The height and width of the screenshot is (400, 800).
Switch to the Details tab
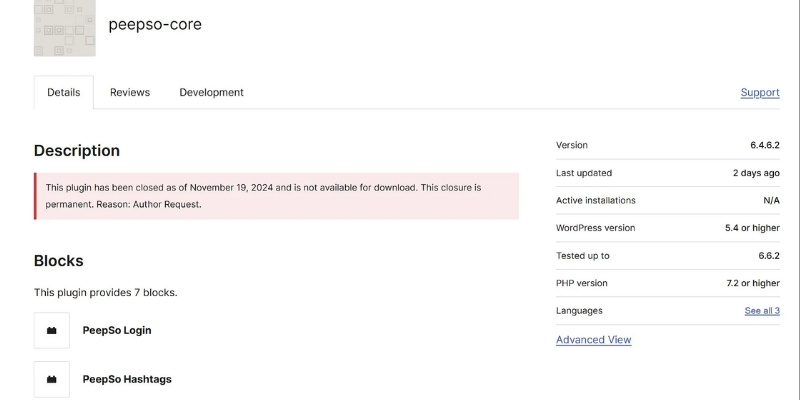[64, 92]
